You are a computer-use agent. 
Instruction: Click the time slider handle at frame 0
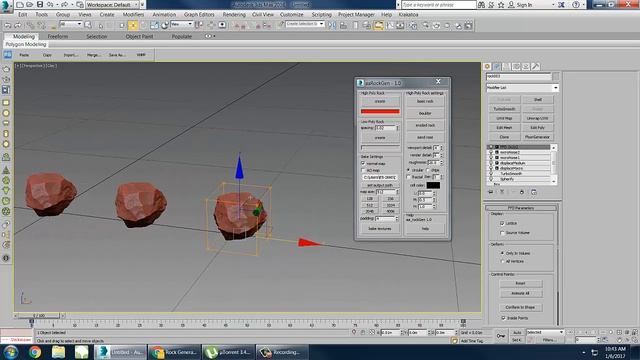pos(39,316)
